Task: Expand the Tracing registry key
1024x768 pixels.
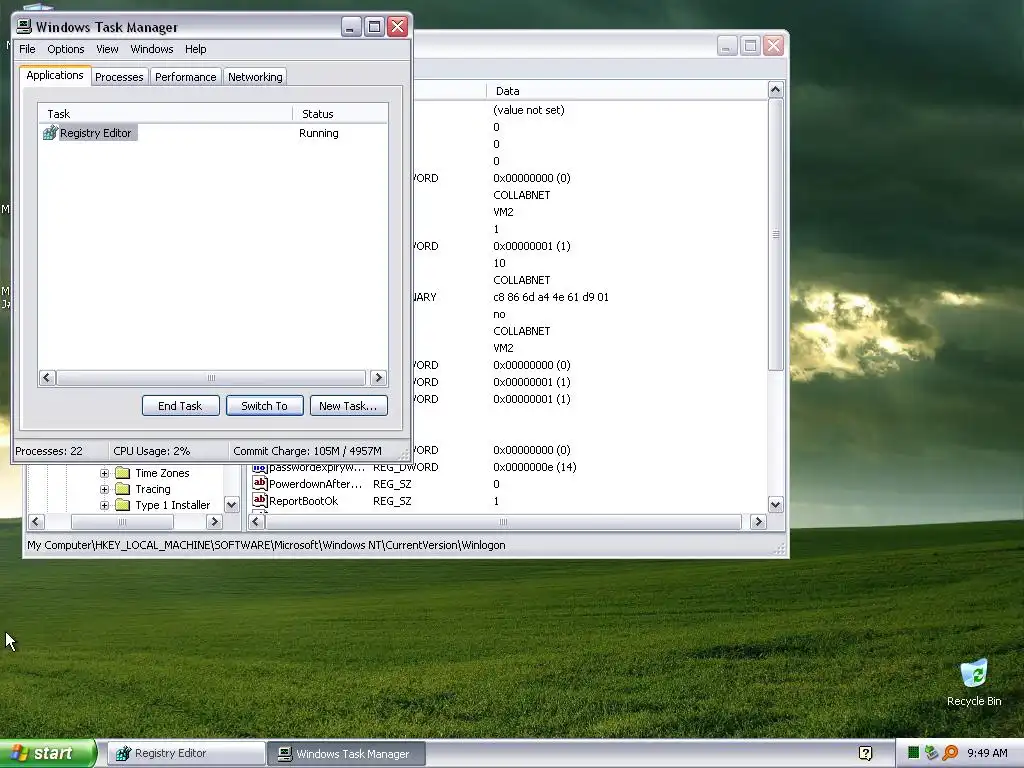Action: pyautogui.click(x=104, y=489)
